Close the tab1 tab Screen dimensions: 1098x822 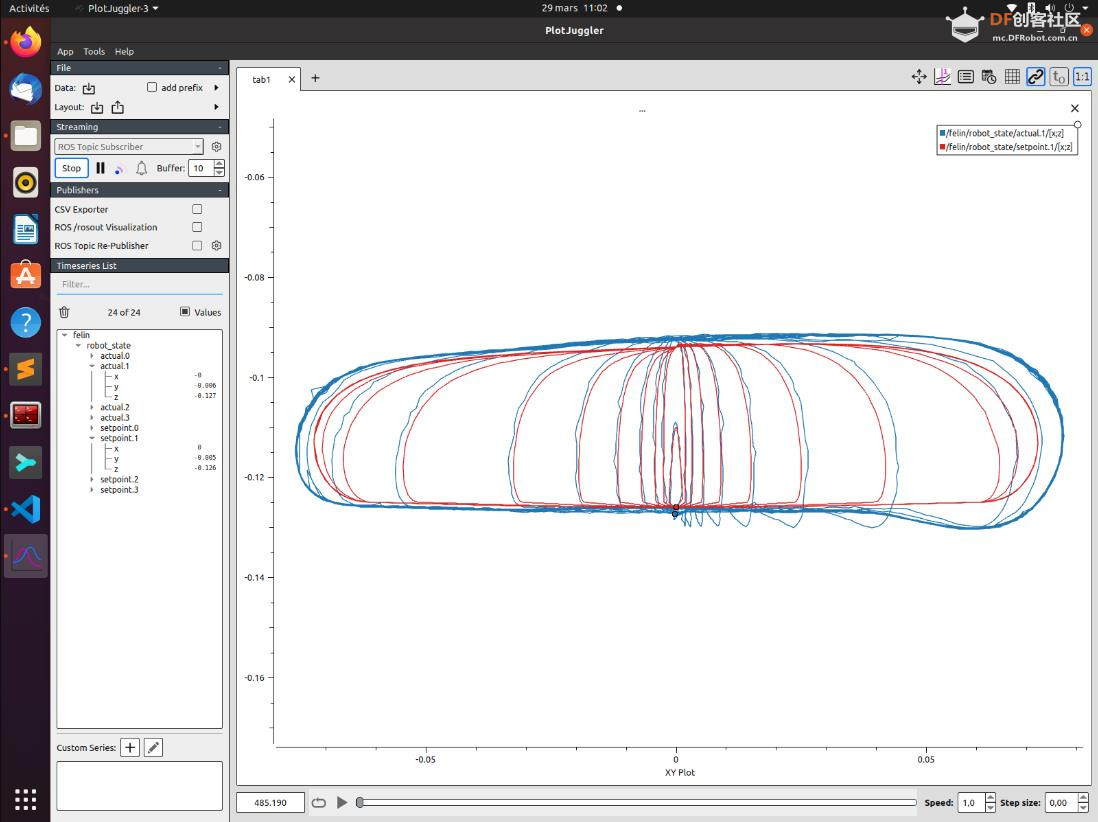click(x=292, y=80)
